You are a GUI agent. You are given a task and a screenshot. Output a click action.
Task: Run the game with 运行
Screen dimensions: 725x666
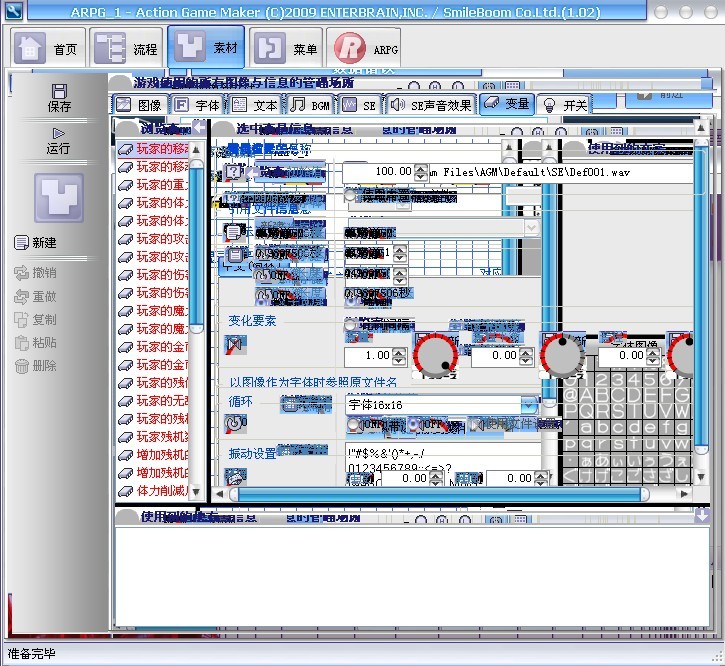click(x=59, y=140)
